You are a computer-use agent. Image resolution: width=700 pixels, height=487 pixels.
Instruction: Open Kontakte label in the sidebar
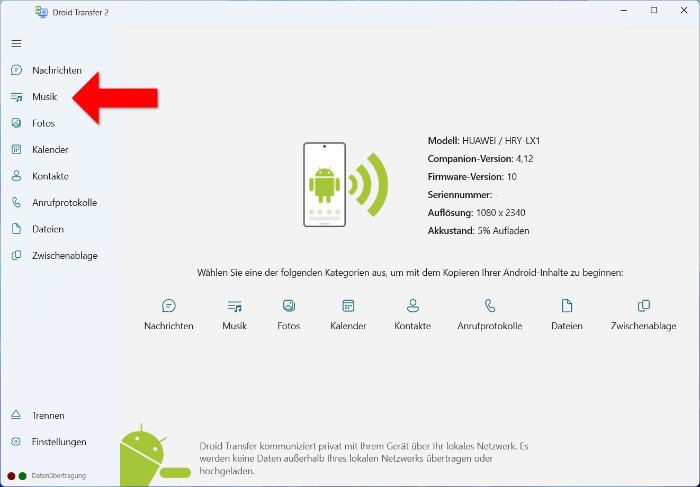pyautogui.click(x=50, y=176)
